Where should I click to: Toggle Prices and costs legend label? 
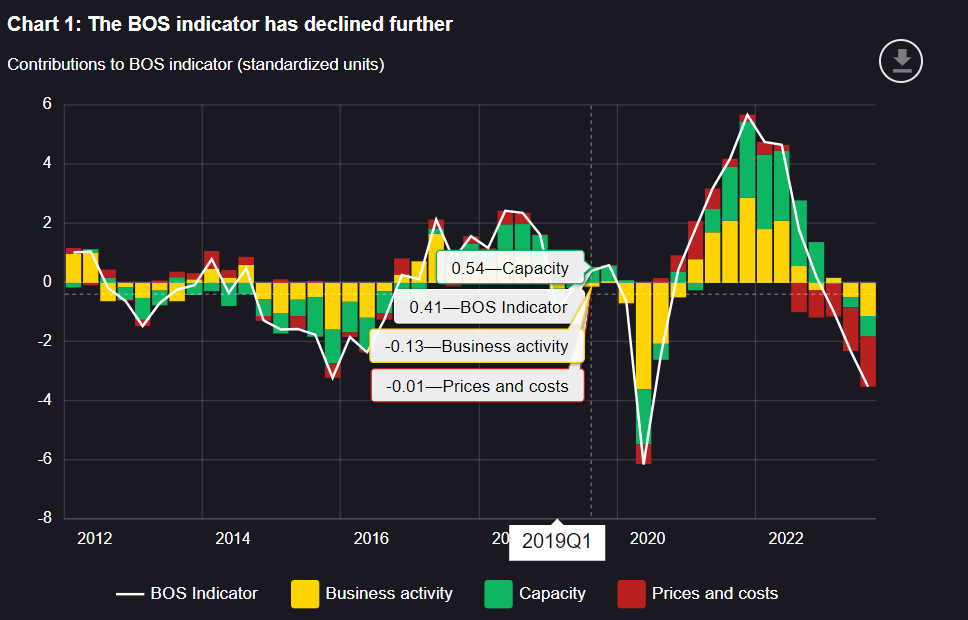click(714, 594)
